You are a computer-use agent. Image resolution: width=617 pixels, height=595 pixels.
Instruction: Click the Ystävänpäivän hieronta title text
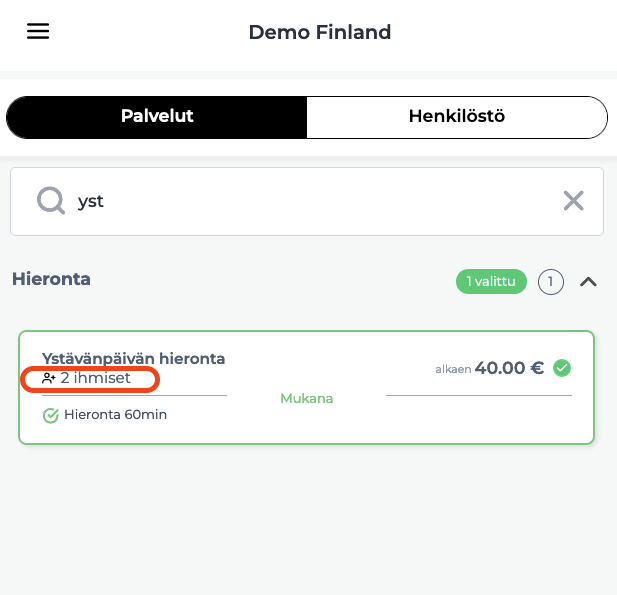click(x=133, y=358)
